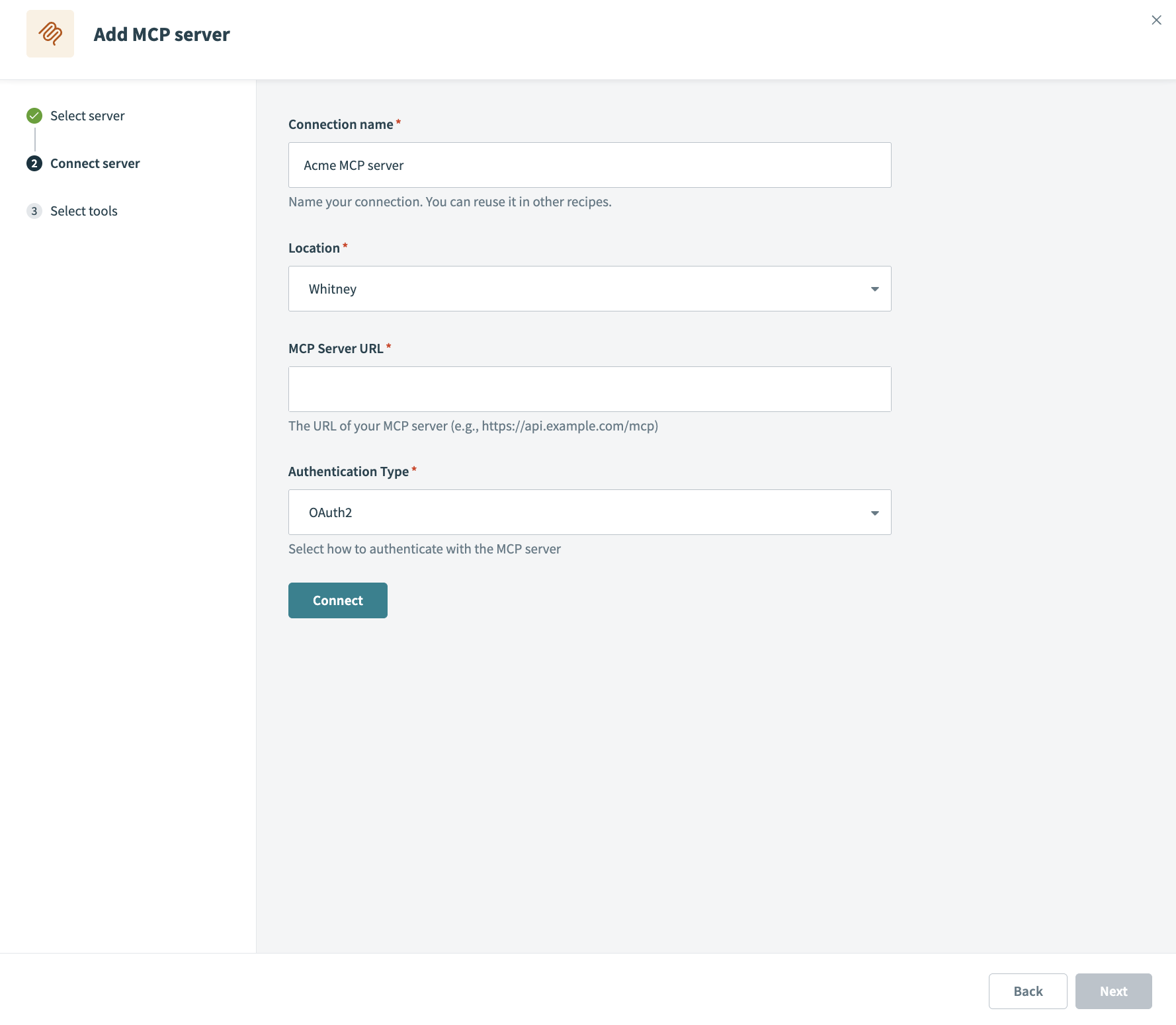Click the empty MCP Server URL field
Screen dimensions: 1176x1025
point(589,389)
